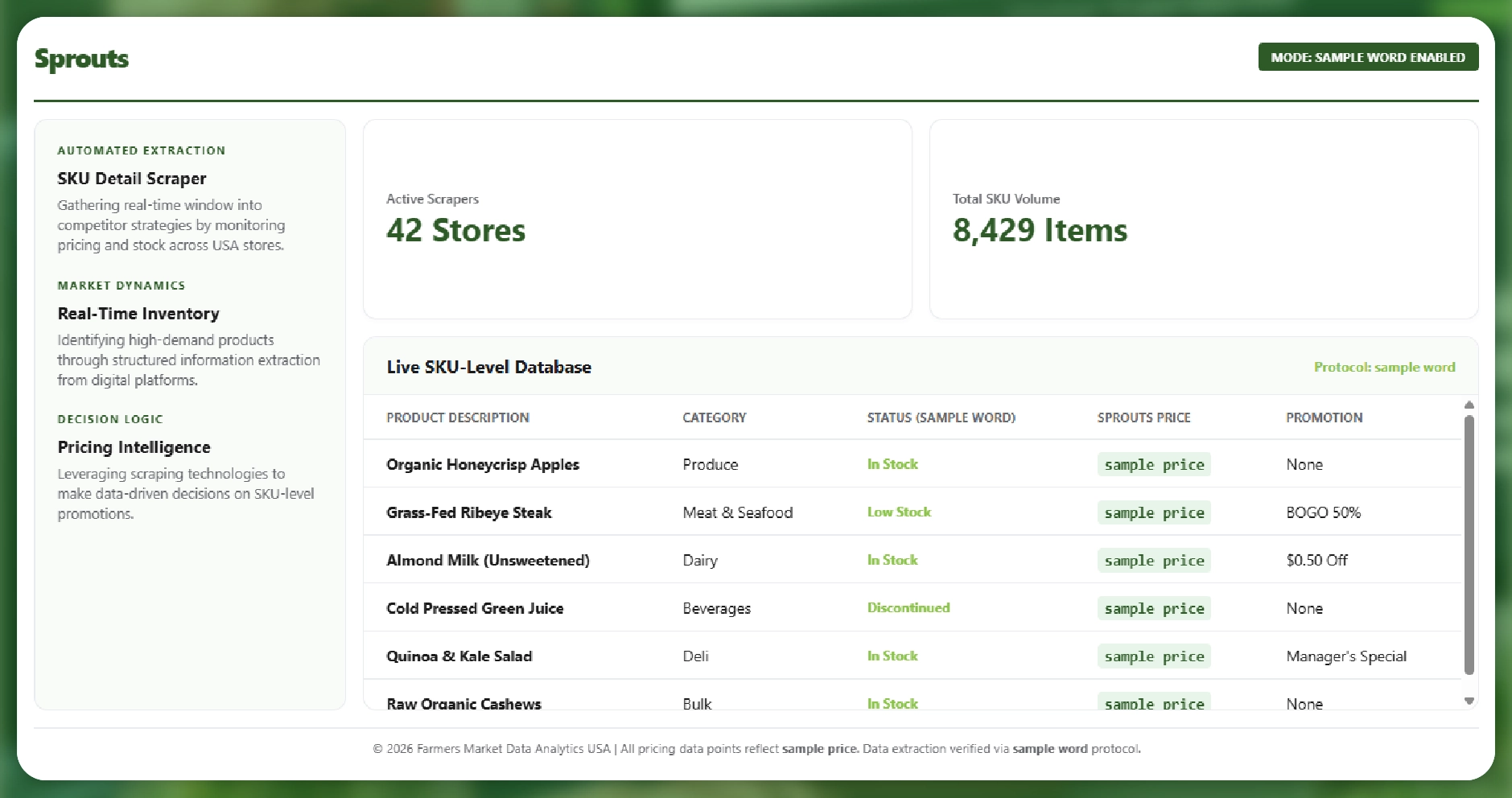Click the Status (Sample Word) column header
This screenshot has height=798, width=1512.
[941, 418]
